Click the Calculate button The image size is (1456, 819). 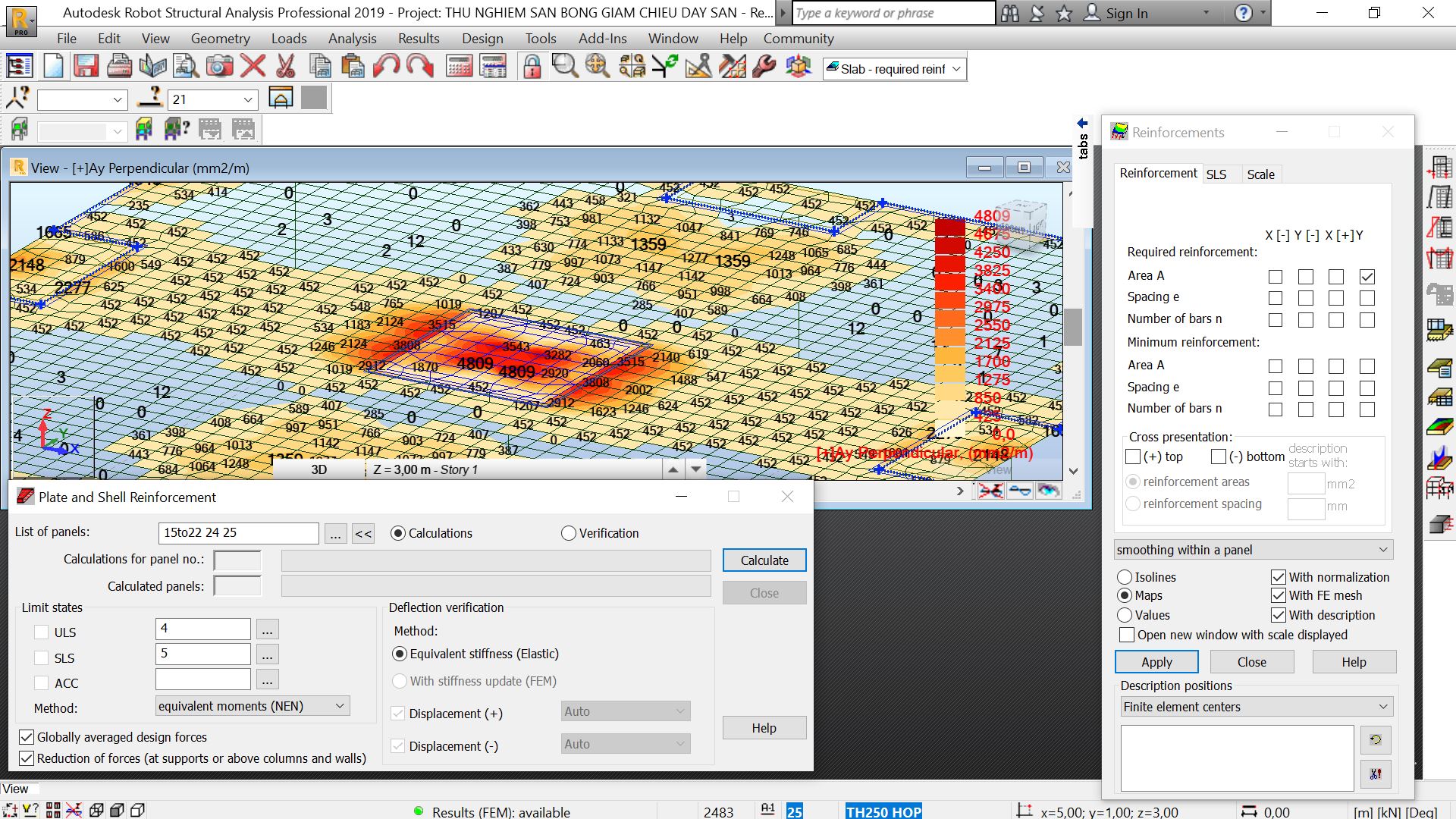coord(764,560)
